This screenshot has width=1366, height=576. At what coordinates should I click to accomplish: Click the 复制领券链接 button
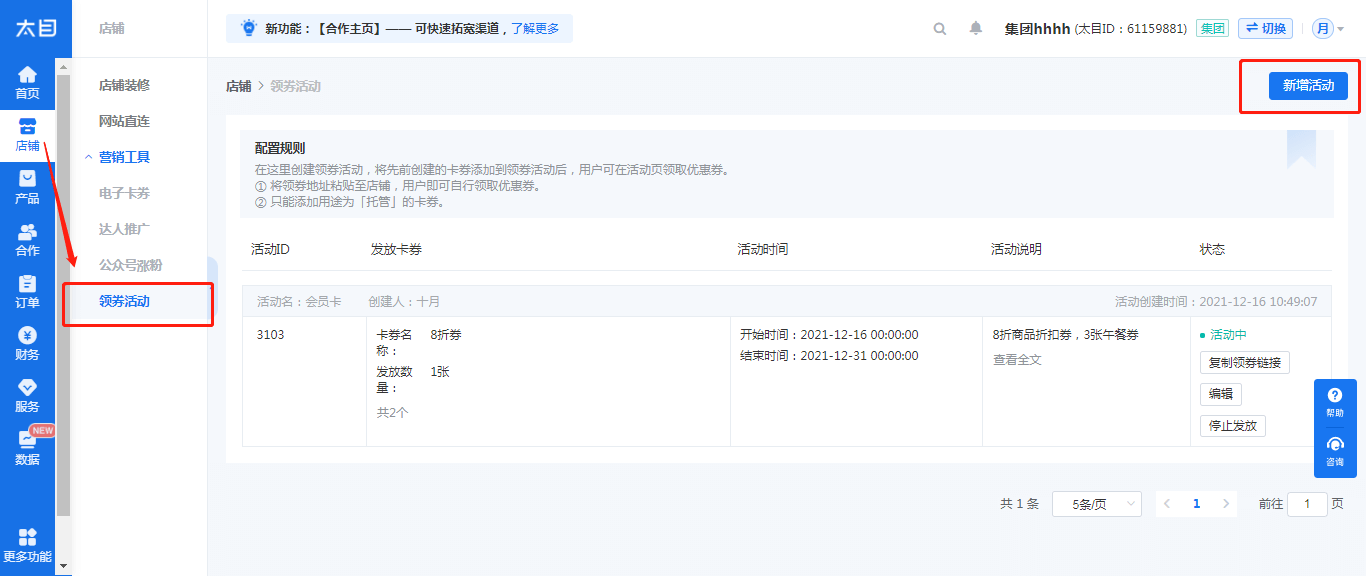pos(1244,362)
